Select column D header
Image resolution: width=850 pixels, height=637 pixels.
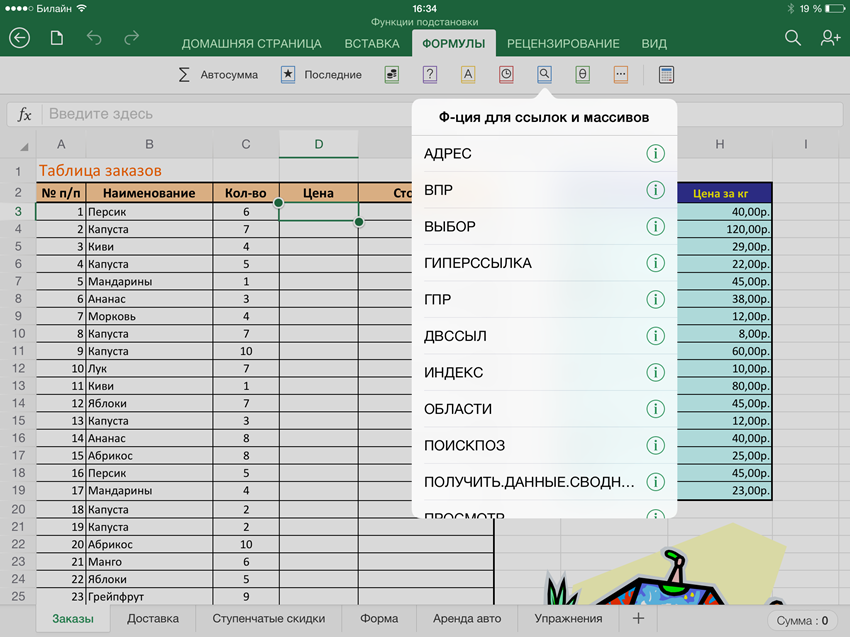point(319,144)
